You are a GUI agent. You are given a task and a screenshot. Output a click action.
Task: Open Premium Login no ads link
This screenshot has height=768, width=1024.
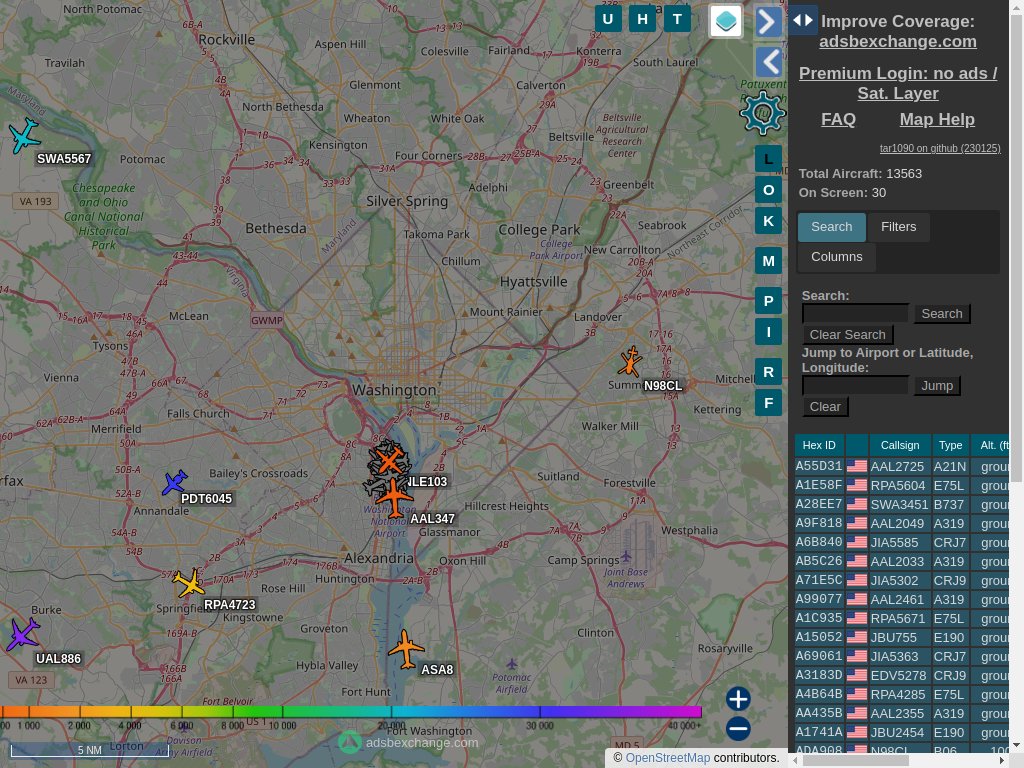[x=898, y=83]
